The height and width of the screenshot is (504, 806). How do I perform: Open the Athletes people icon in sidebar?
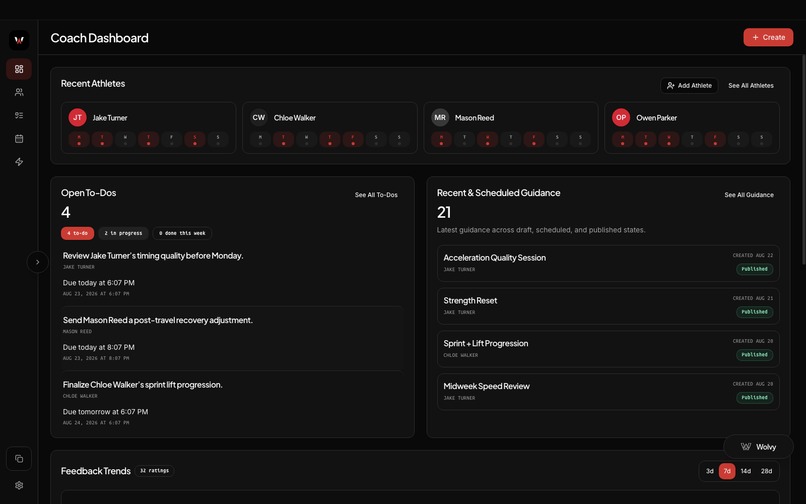click(x=19, y=92)
